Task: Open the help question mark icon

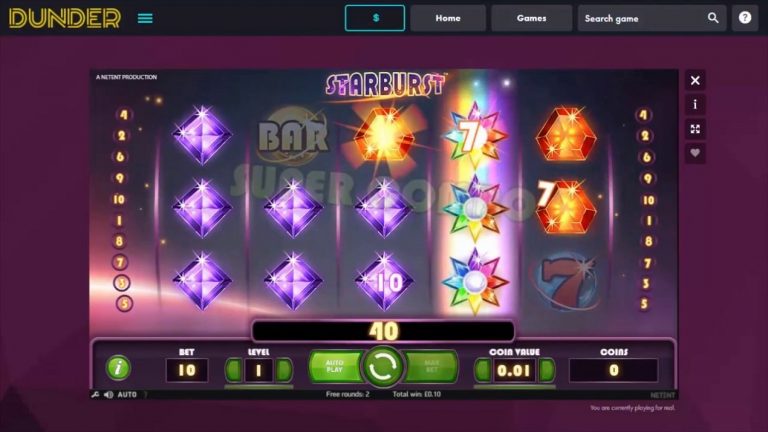Action: [745, 18]
